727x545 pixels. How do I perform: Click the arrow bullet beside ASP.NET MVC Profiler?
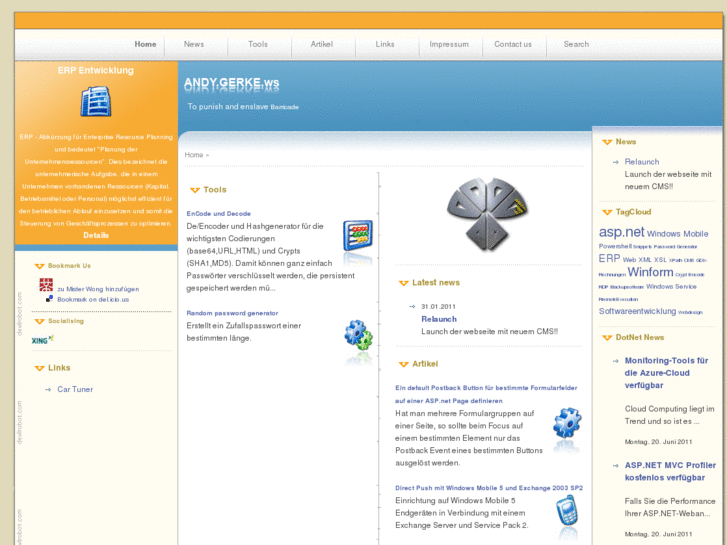pyautogui.click(x=616, y=466)
